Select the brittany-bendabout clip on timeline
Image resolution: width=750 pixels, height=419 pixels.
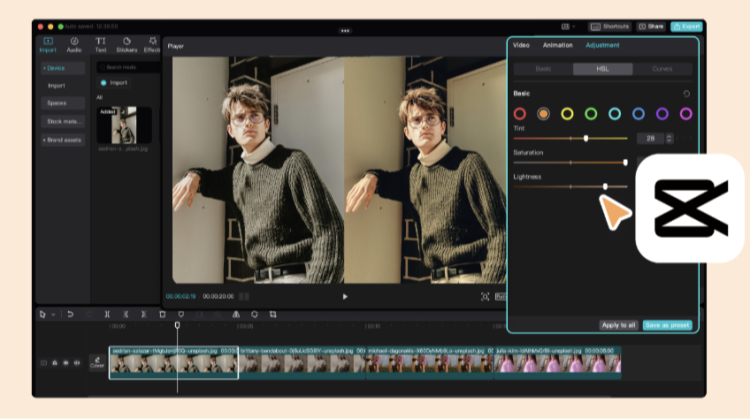click(x=302, y=363)
